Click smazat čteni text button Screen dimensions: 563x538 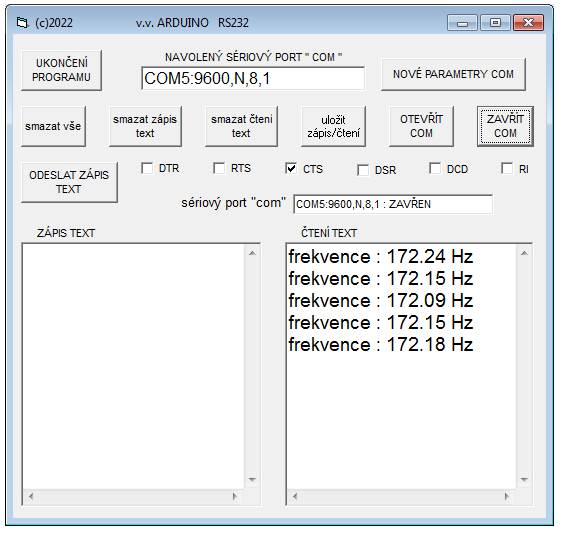pyautogui.click(x=241, y=126)
